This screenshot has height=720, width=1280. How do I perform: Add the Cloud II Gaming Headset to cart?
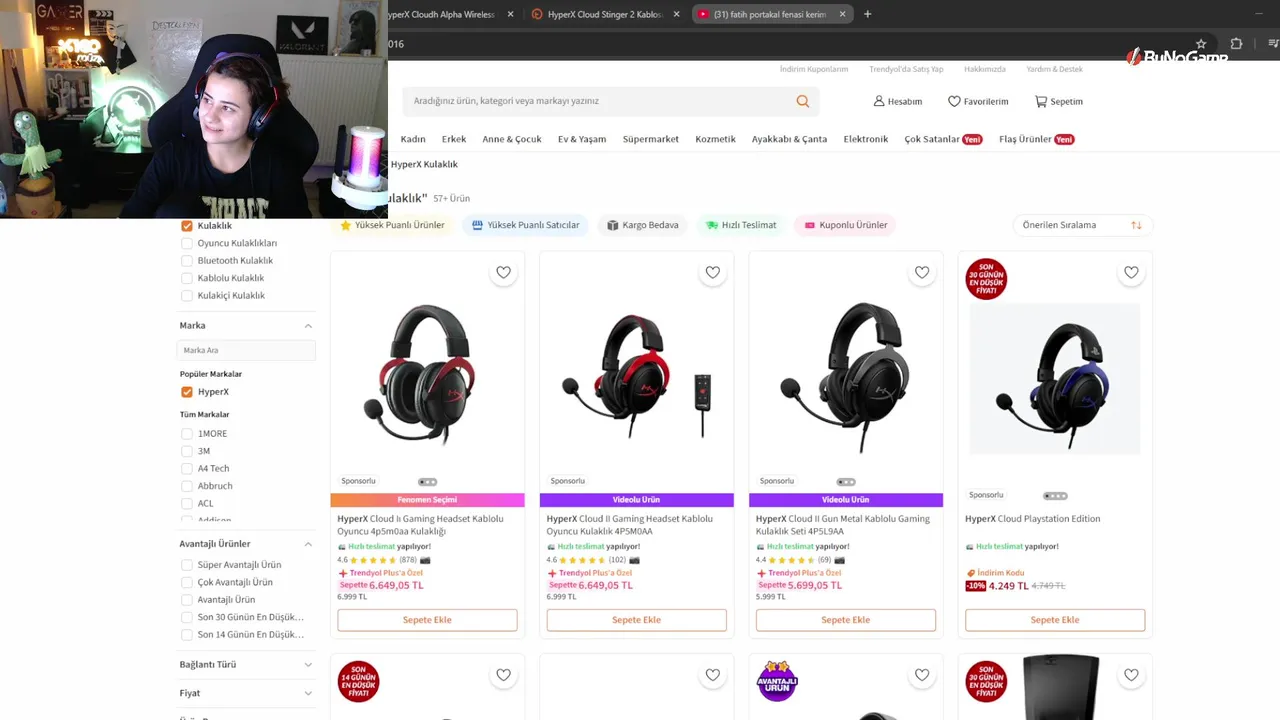pyautogui.click(x=636, y=620)
